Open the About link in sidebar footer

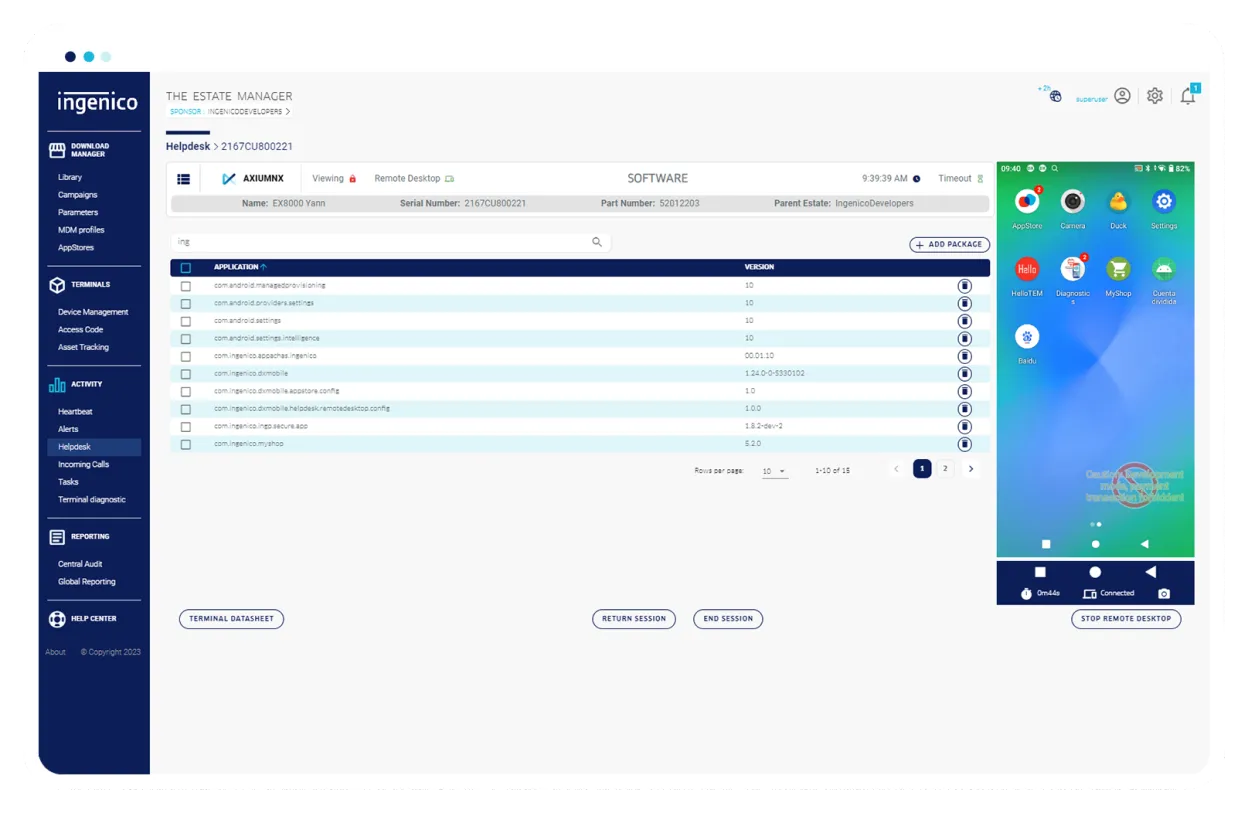click(x=55, y=652)
